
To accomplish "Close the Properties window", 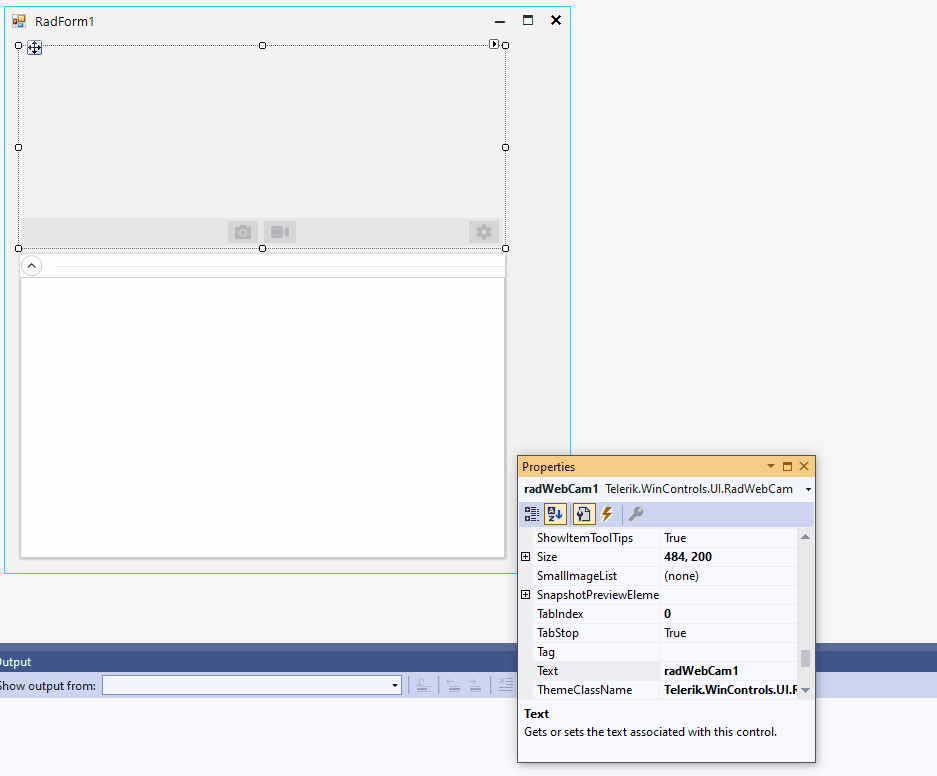I will click(804, 466).
